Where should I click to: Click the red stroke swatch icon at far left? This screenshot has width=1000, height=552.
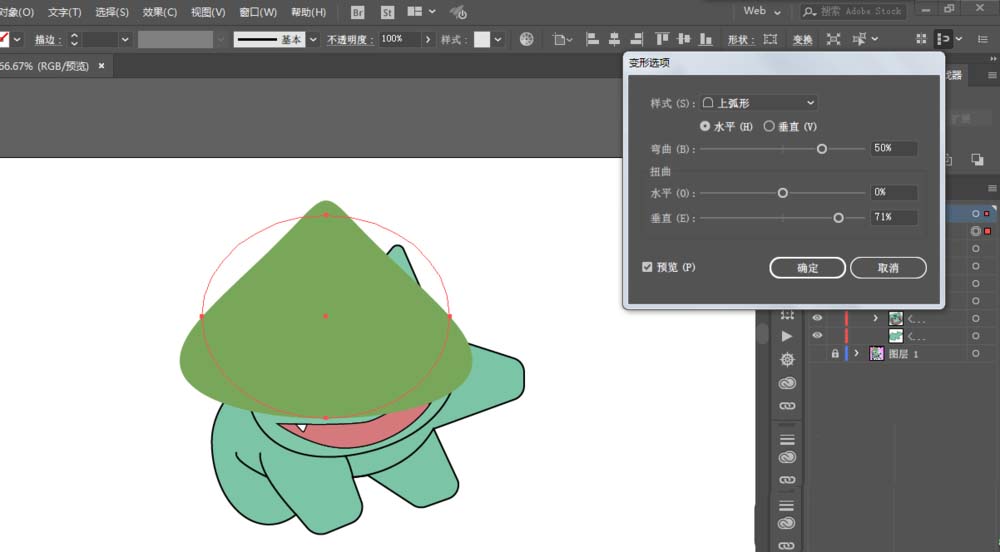4,39
